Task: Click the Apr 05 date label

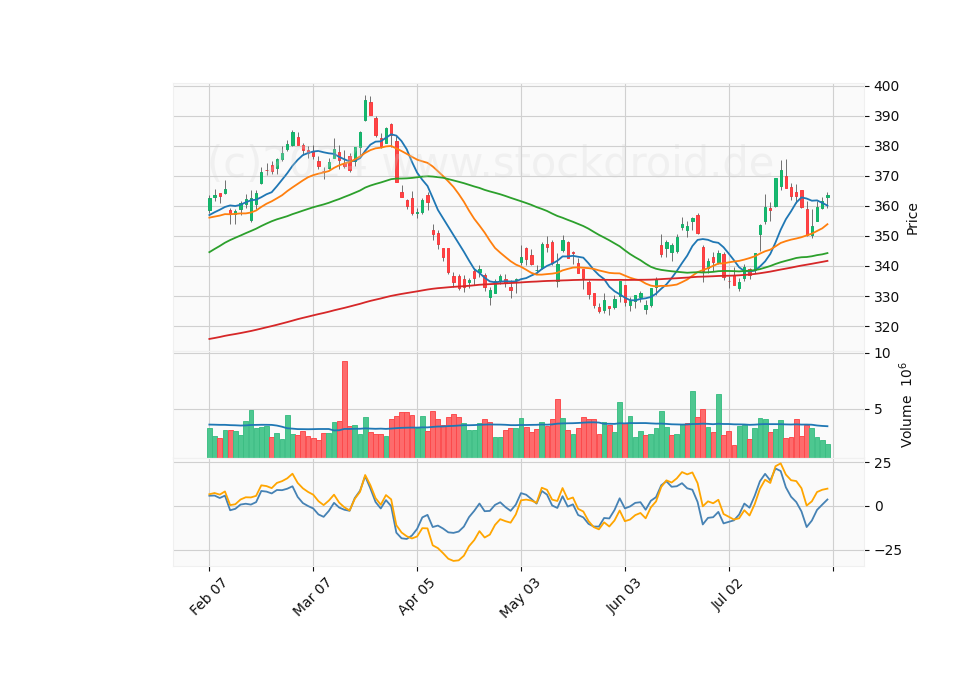Action: click(416, 597)
